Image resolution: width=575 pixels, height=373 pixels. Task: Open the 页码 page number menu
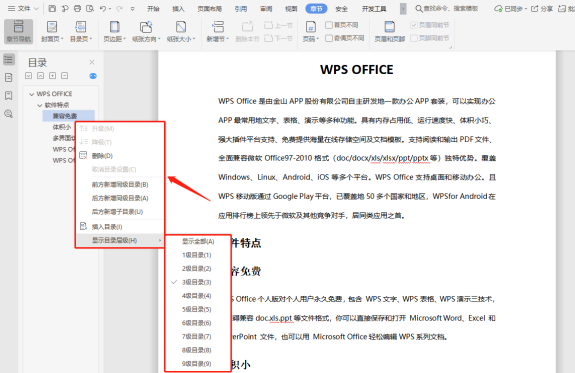(311, 31)
